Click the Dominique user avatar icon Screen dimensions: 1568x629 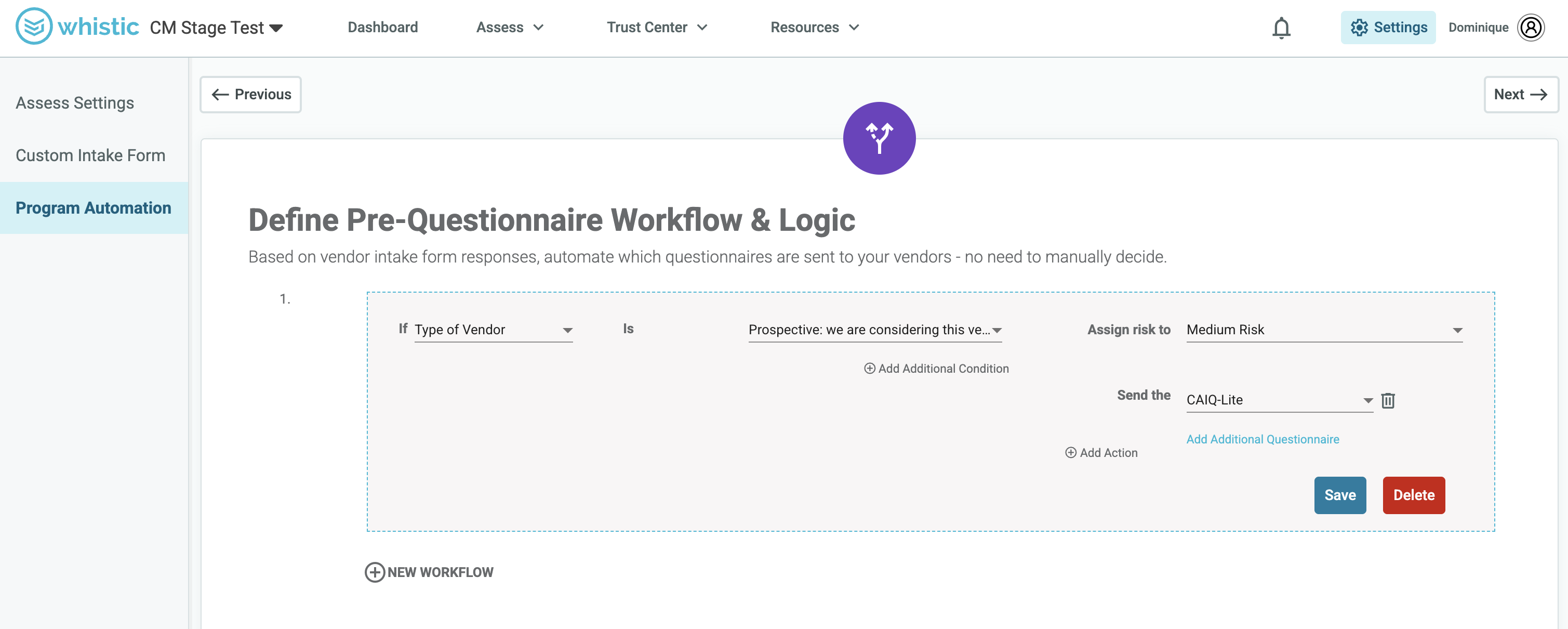click(1531, 28)
